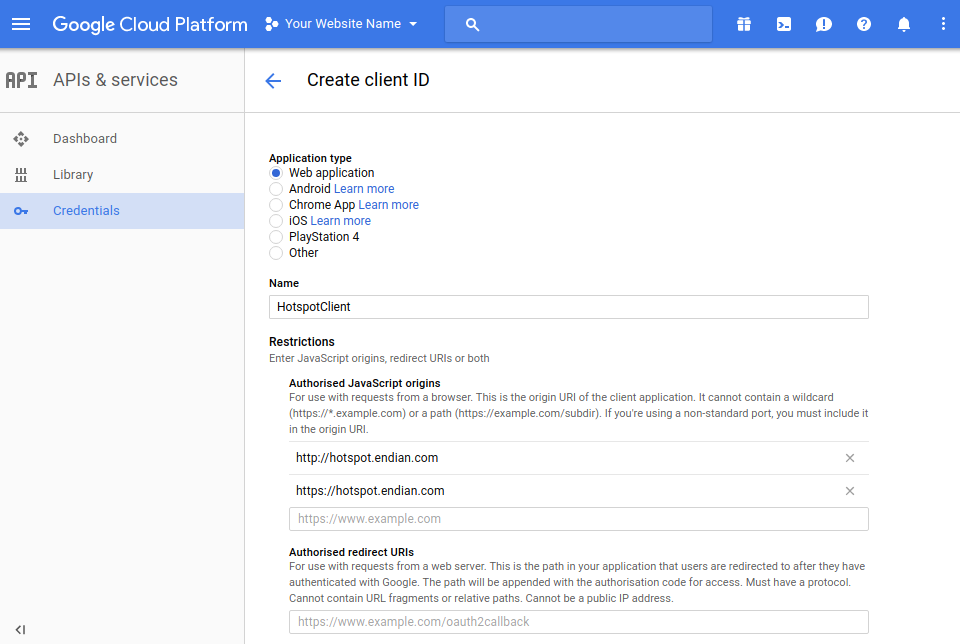Screen dimensions: 960x644
Task: Open the Your Website Name project selector
Action: 342,24
